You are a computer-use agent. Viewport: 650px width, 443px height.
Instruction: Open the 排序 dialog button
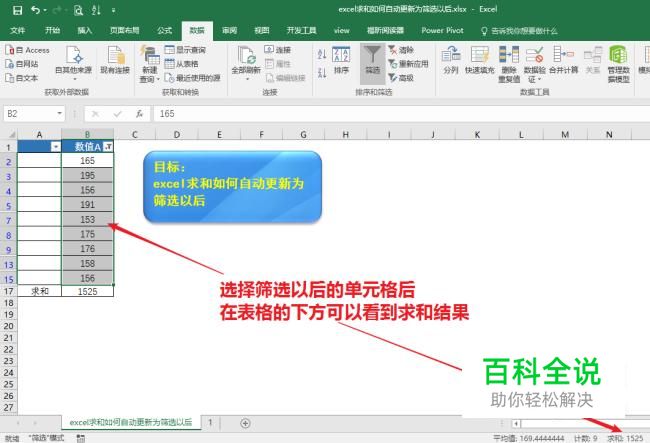(x=341, y=61)
